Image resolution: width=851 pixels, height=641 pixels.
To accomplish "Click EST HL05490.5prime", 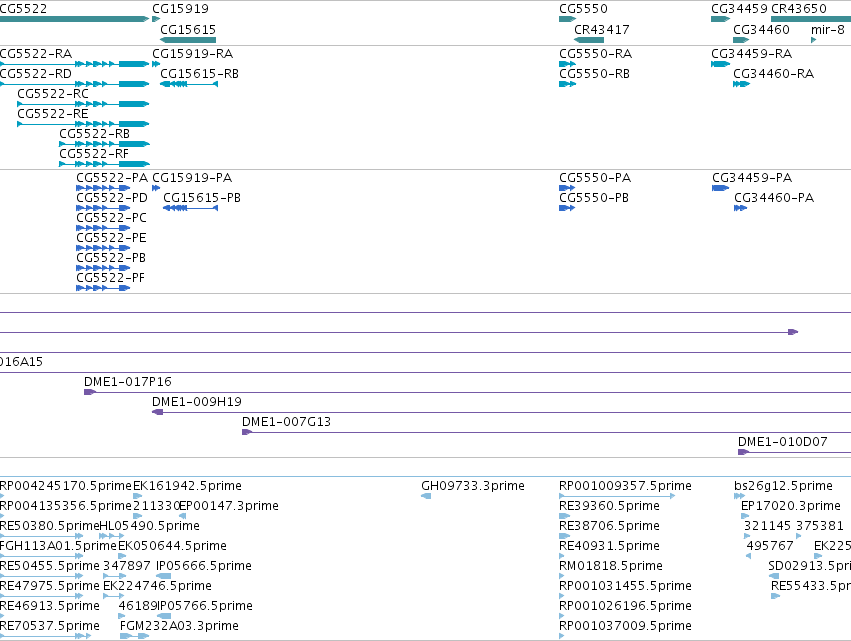I will [150, 526].
